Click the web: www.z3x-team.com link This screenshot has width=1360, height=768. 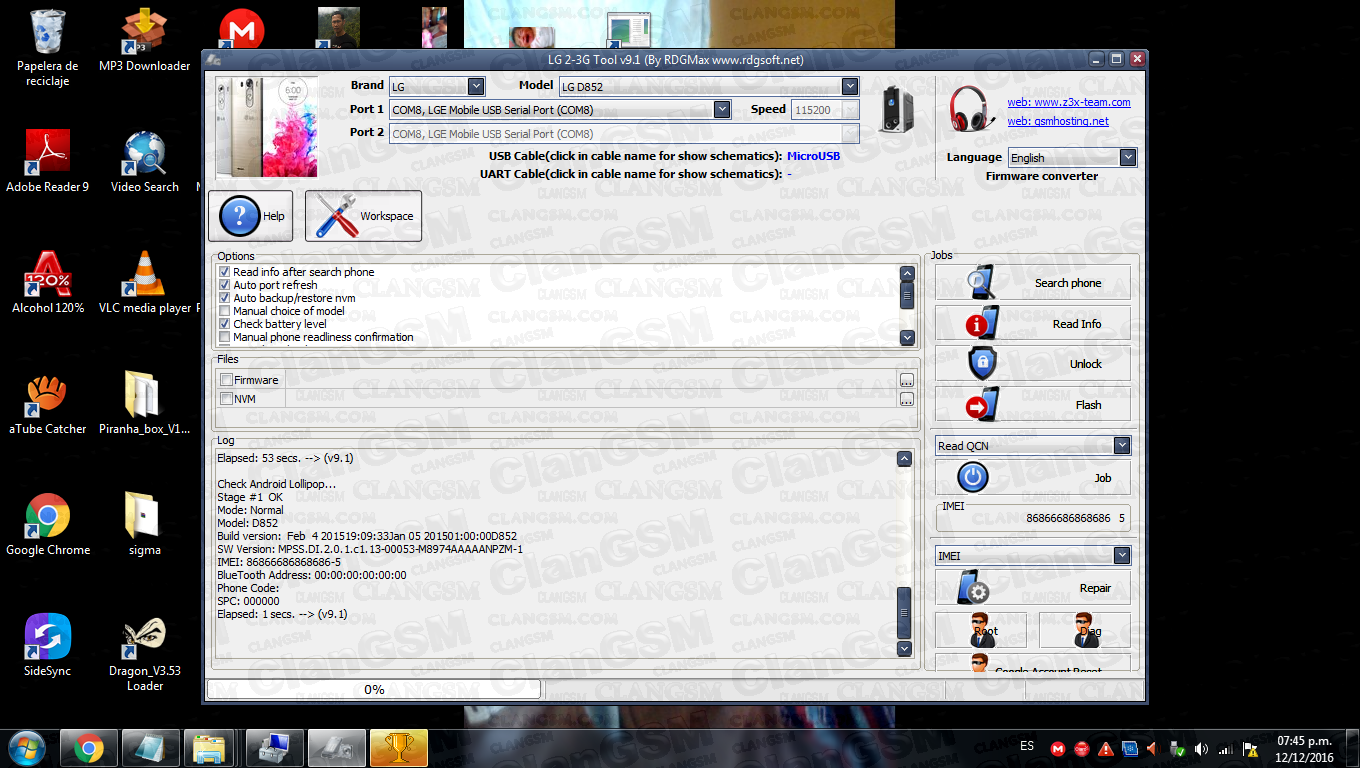(x=1068, y=102)
